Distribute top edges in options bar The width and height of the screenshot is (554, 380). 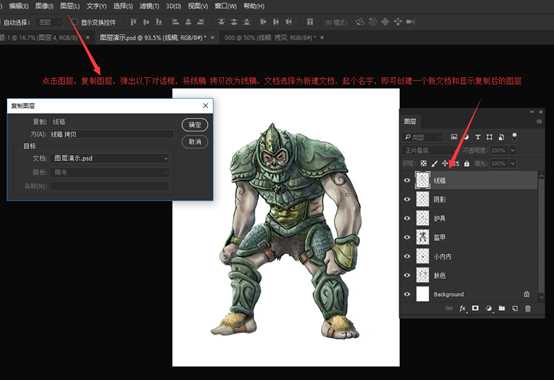221,22
